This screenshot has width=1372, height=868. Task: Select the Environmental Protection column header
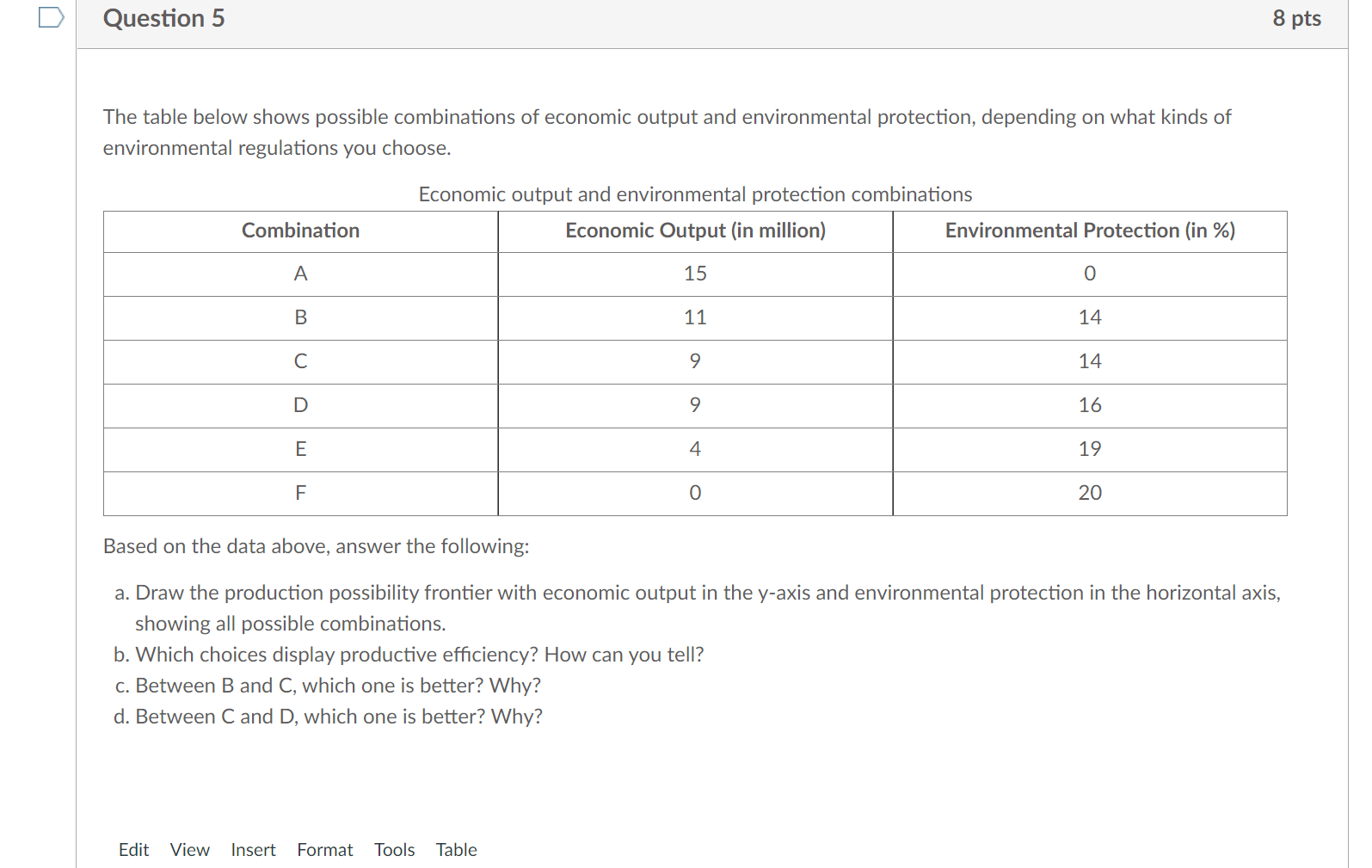(1090, 231)
